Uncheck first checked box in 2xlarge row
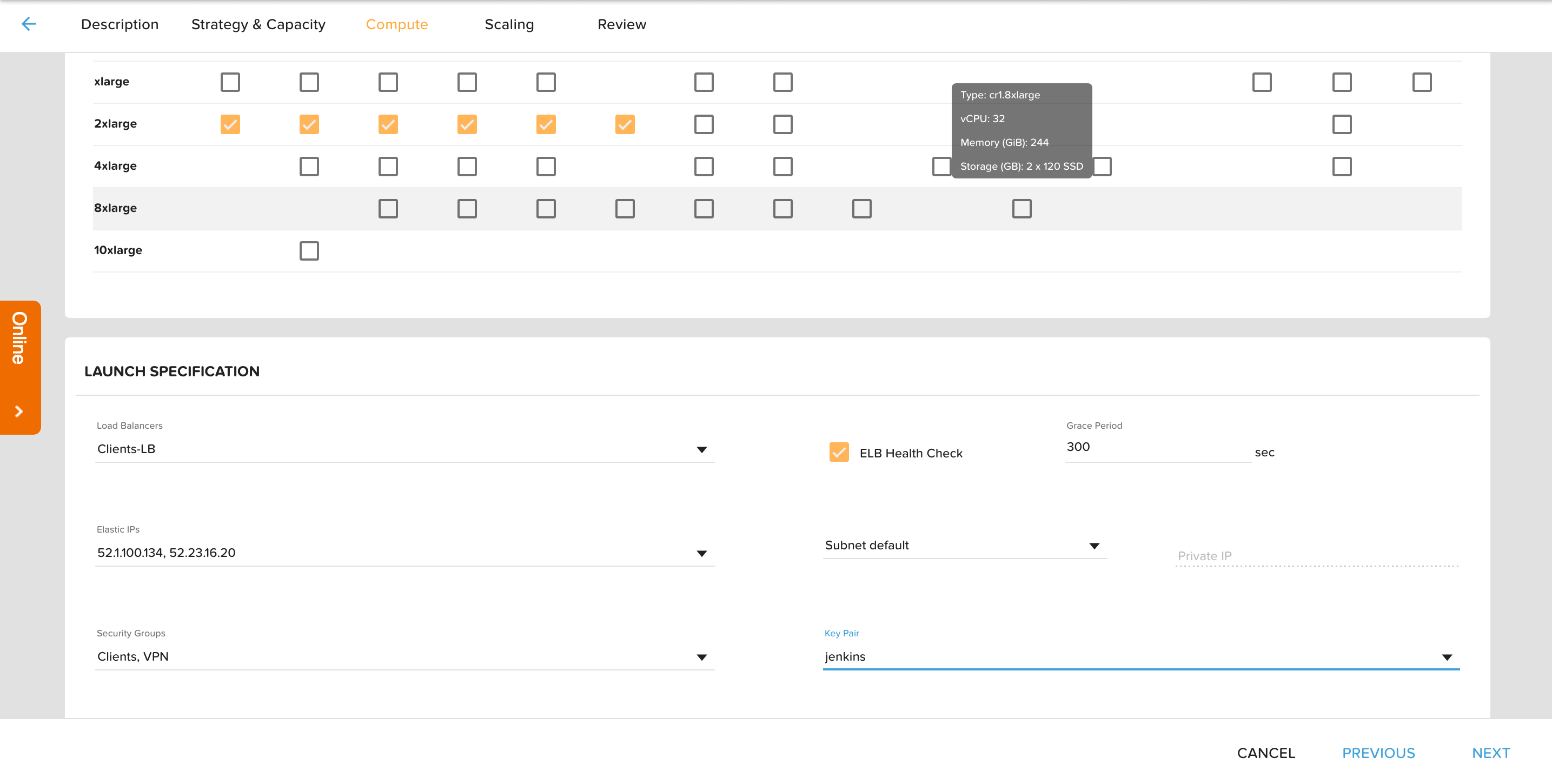Image resolution: width=1552 pixels, height=784 pixels. [230, 124]
